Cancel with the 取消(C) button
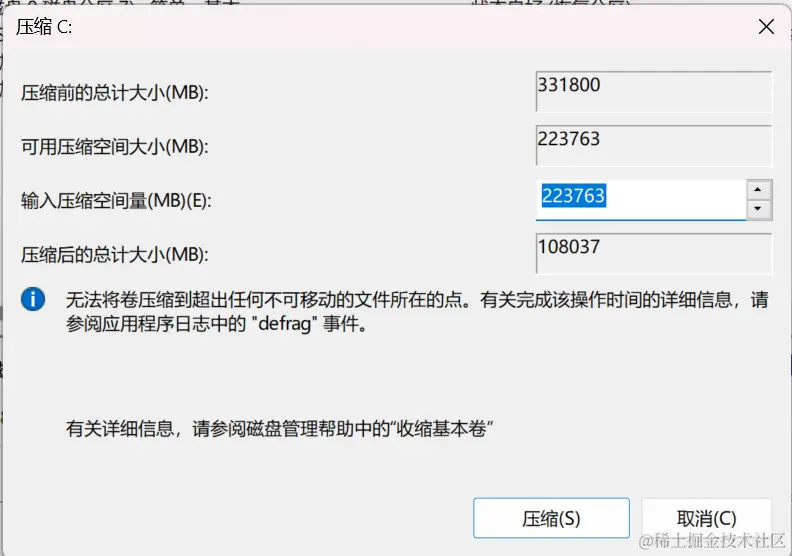 click(x=707, y=518)
